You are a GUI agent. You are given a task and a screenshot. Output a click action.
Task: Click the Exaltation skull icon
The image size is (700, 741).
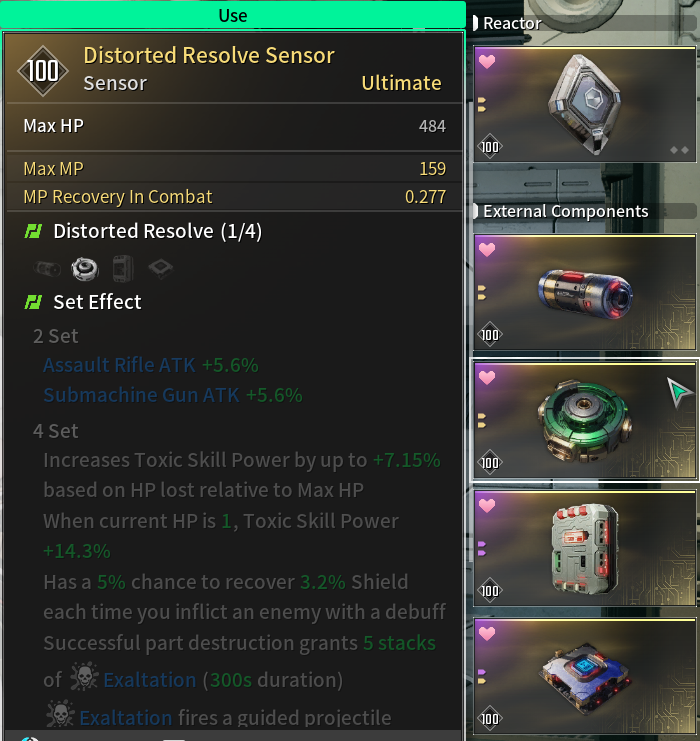click(x=84, y=677)
